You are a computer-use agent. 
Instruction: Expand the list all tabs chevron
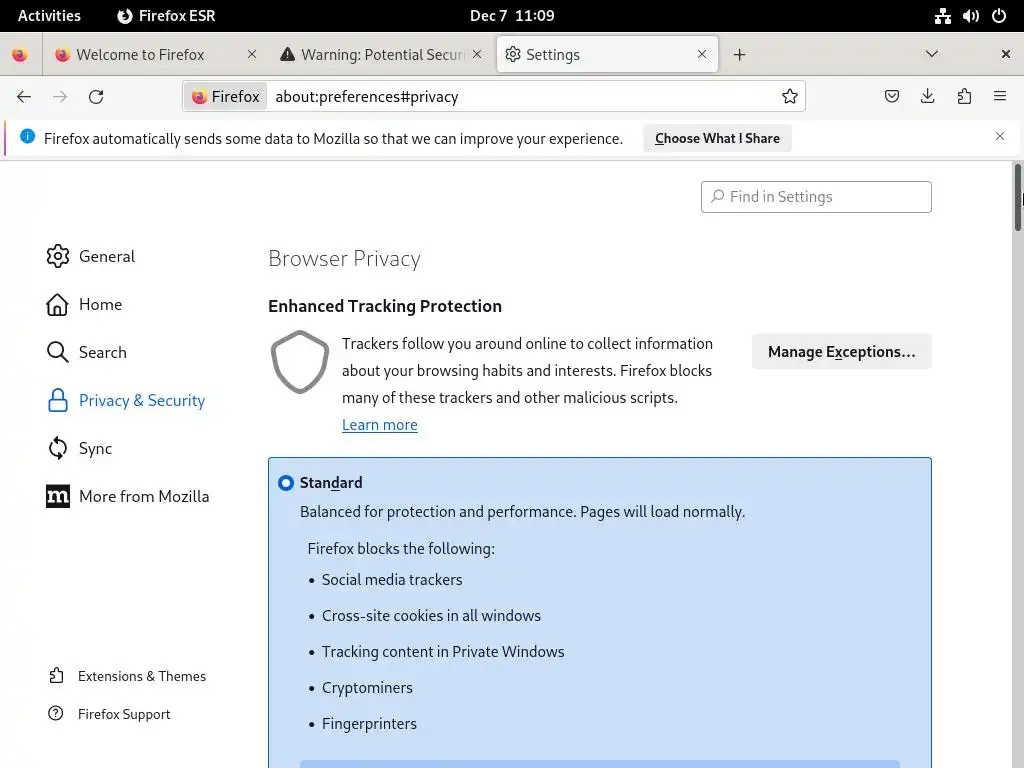point(932,55)
